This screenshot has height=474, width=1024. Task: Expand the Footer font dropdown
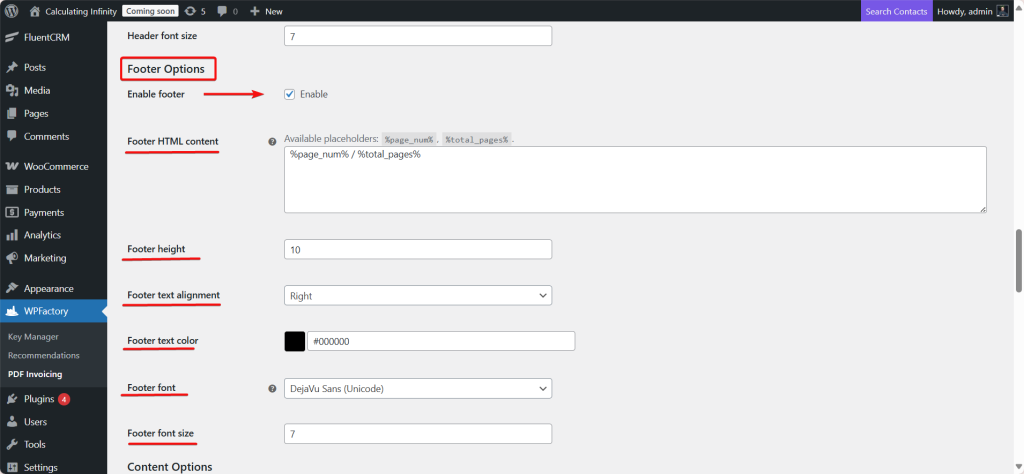(x=418, y=388)
